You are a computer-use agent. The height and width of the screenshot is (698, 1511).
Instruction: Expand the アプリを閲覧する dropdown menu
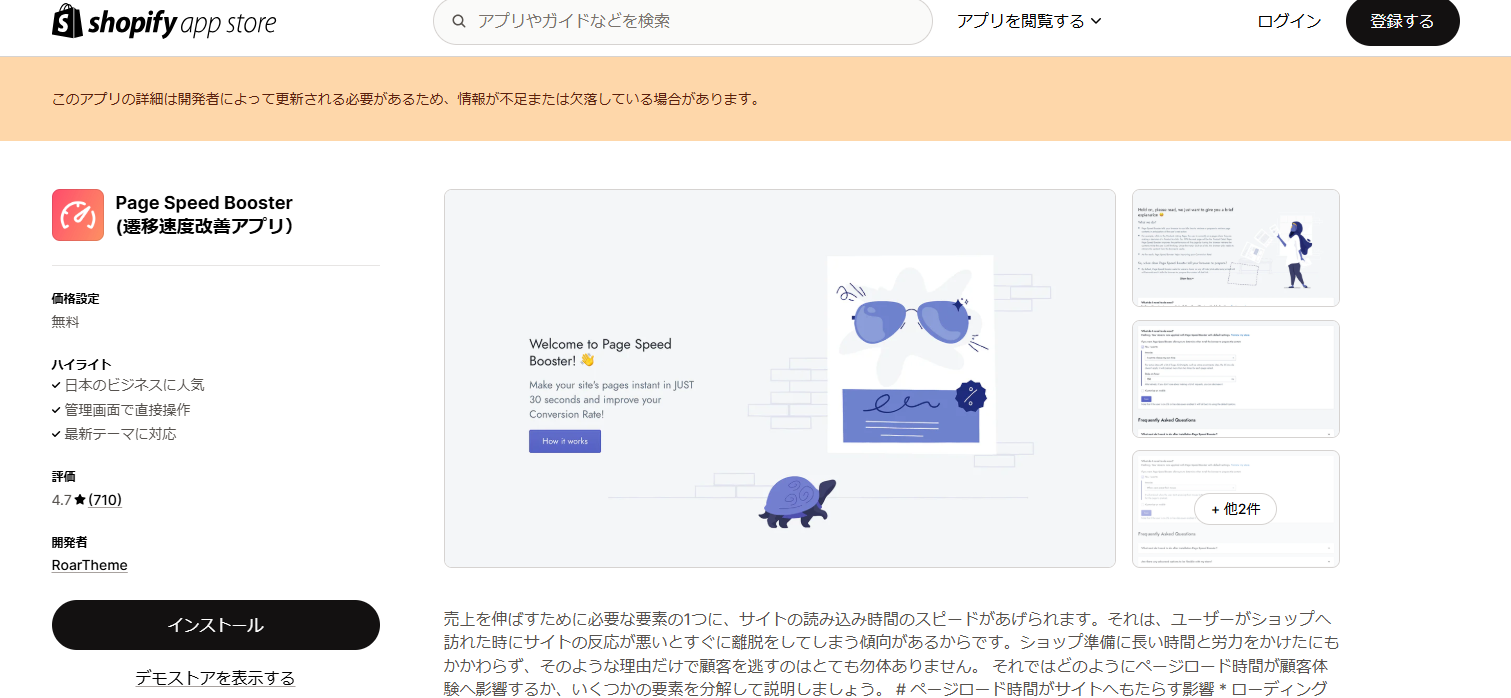pos(1029,21)
